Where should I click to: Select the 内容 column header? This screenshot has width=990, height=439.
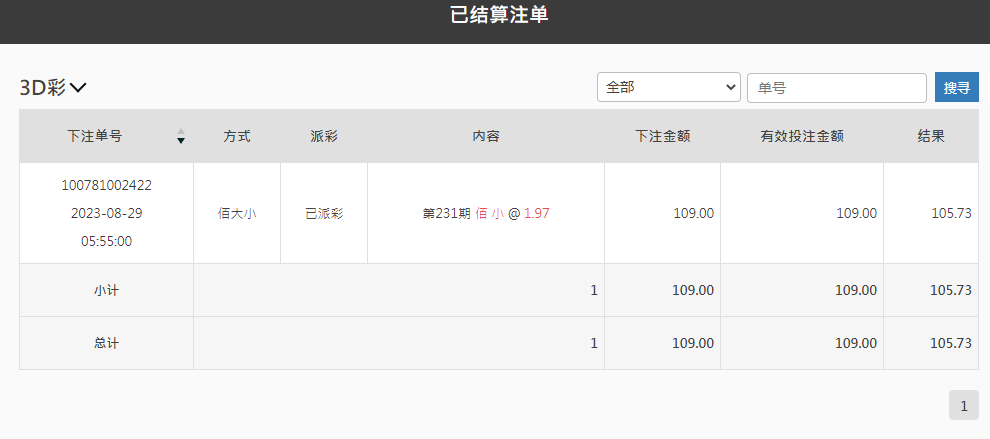tap(486, 136)
